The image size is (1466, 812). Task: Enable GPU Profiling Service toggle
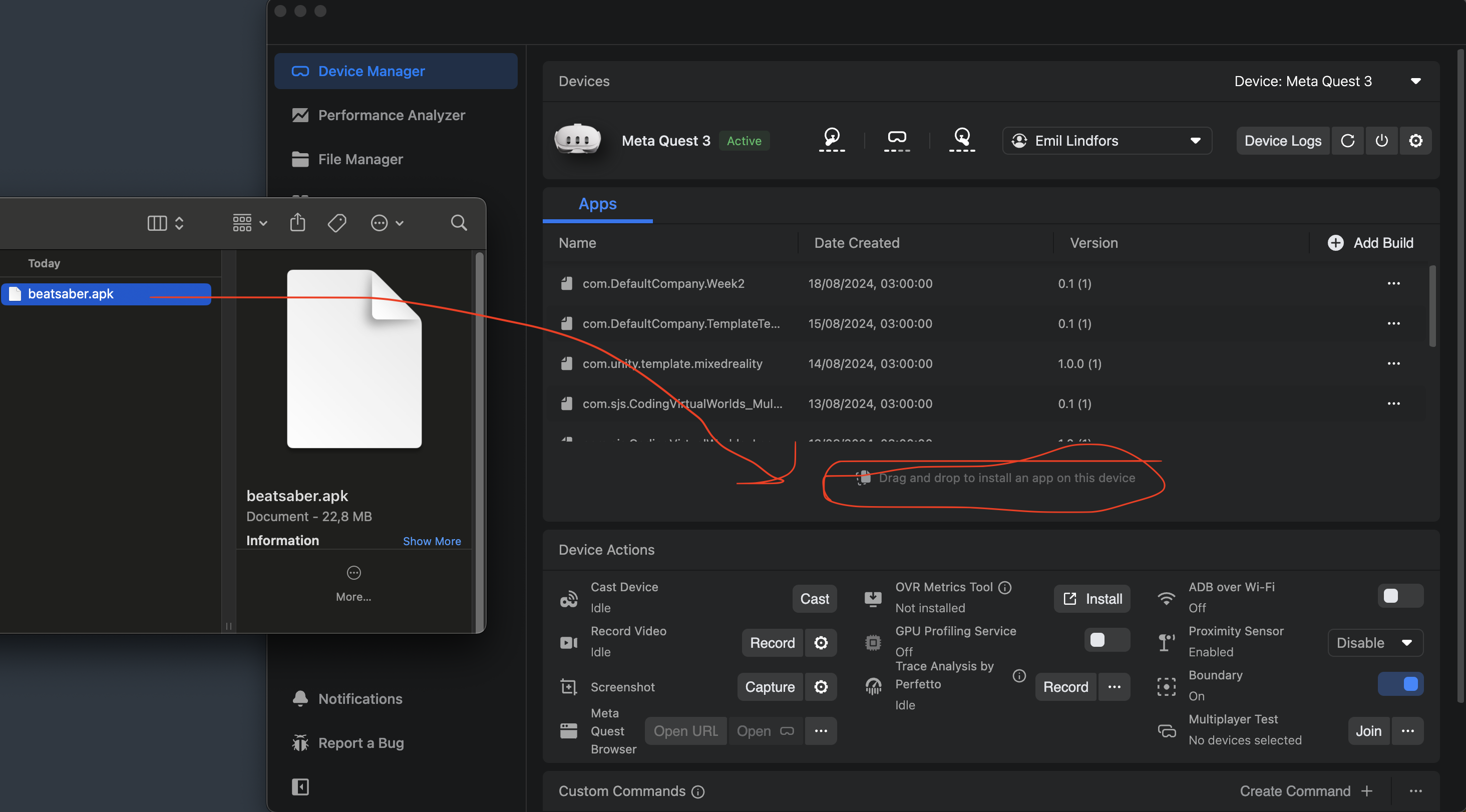tap(1107, 640)
